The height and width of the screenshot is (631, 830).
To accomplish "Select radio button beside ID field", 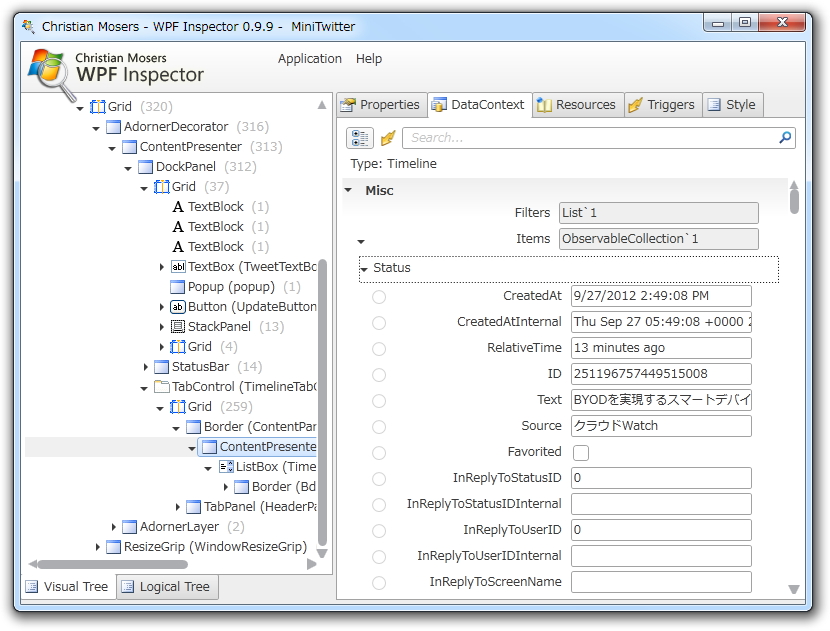I will [379, 375].
